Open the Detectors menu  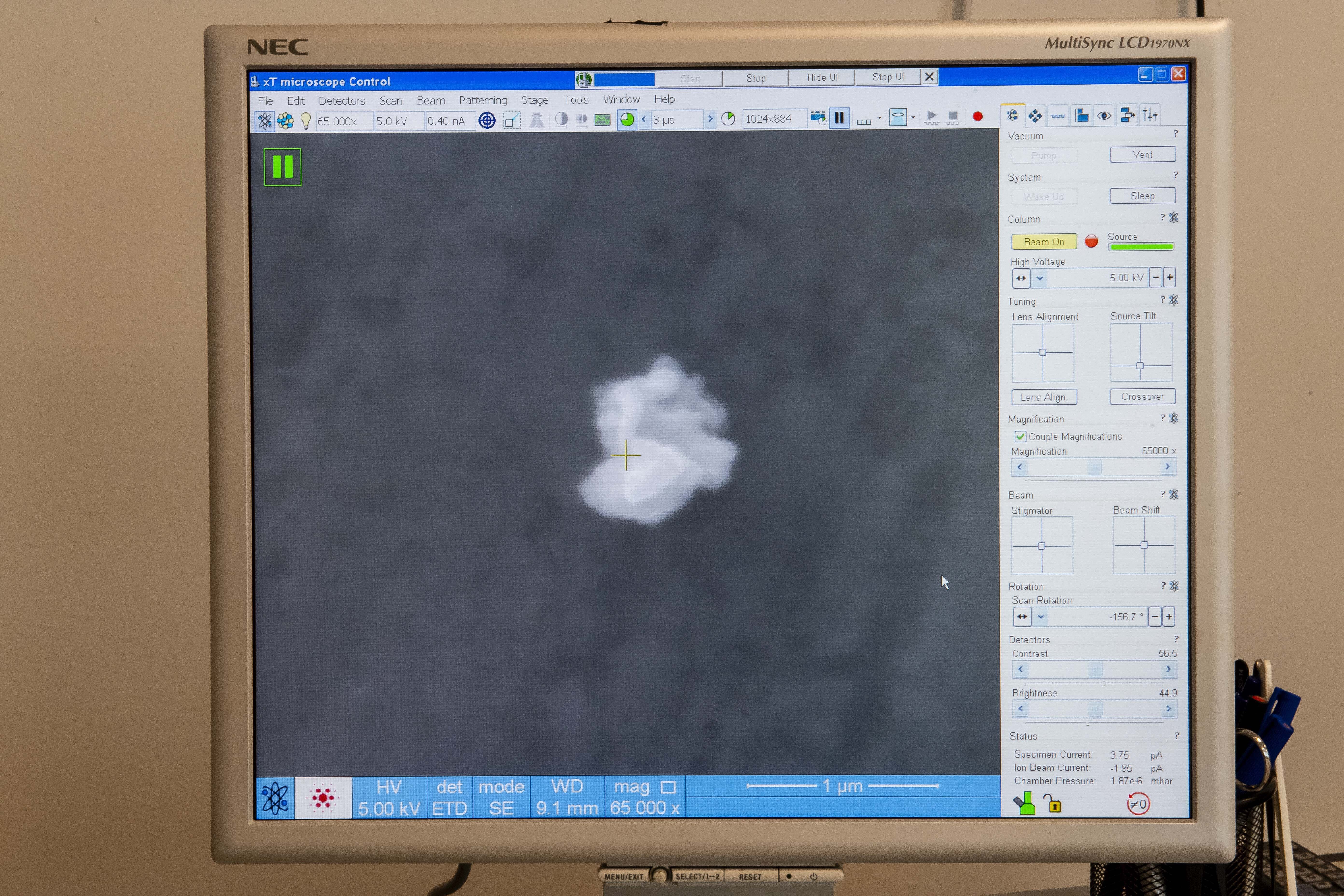(342, 101)
